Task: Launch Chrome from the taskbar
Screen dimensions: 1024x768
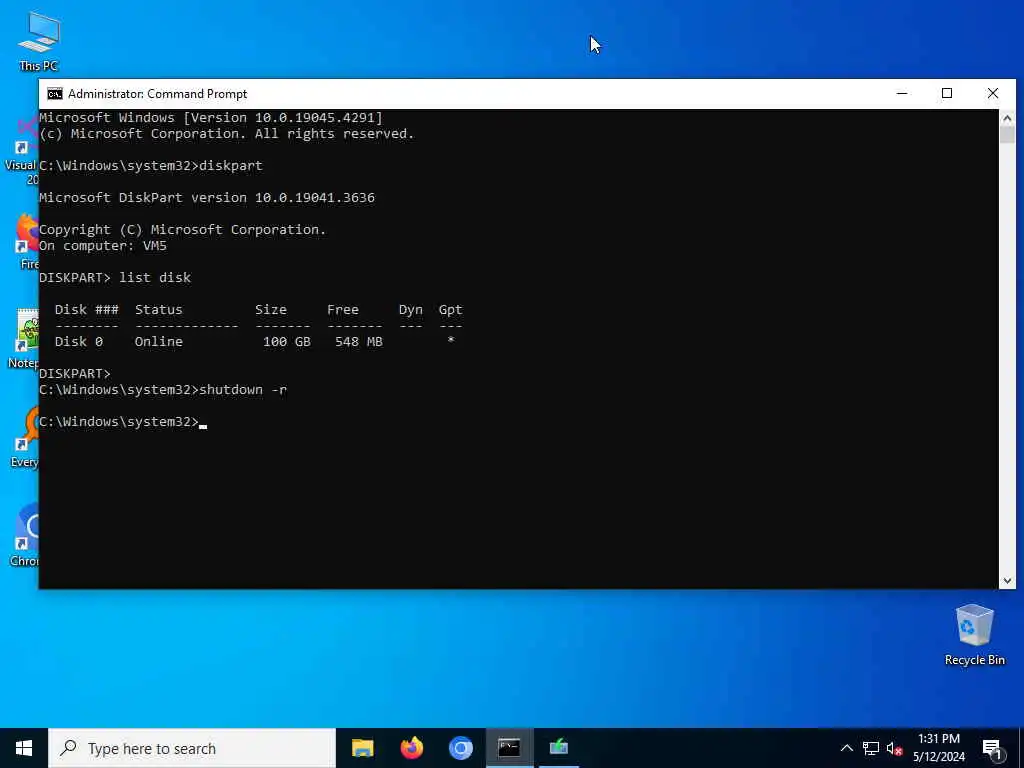Action: click(x=460, y=748)
